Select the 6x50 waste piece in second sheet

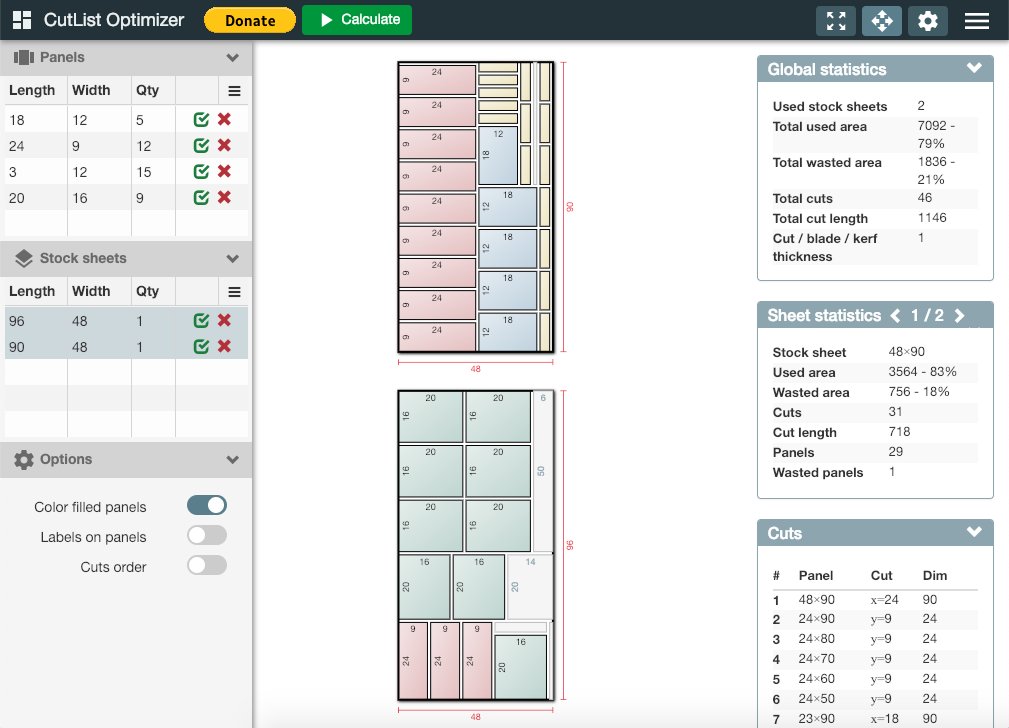543,471
